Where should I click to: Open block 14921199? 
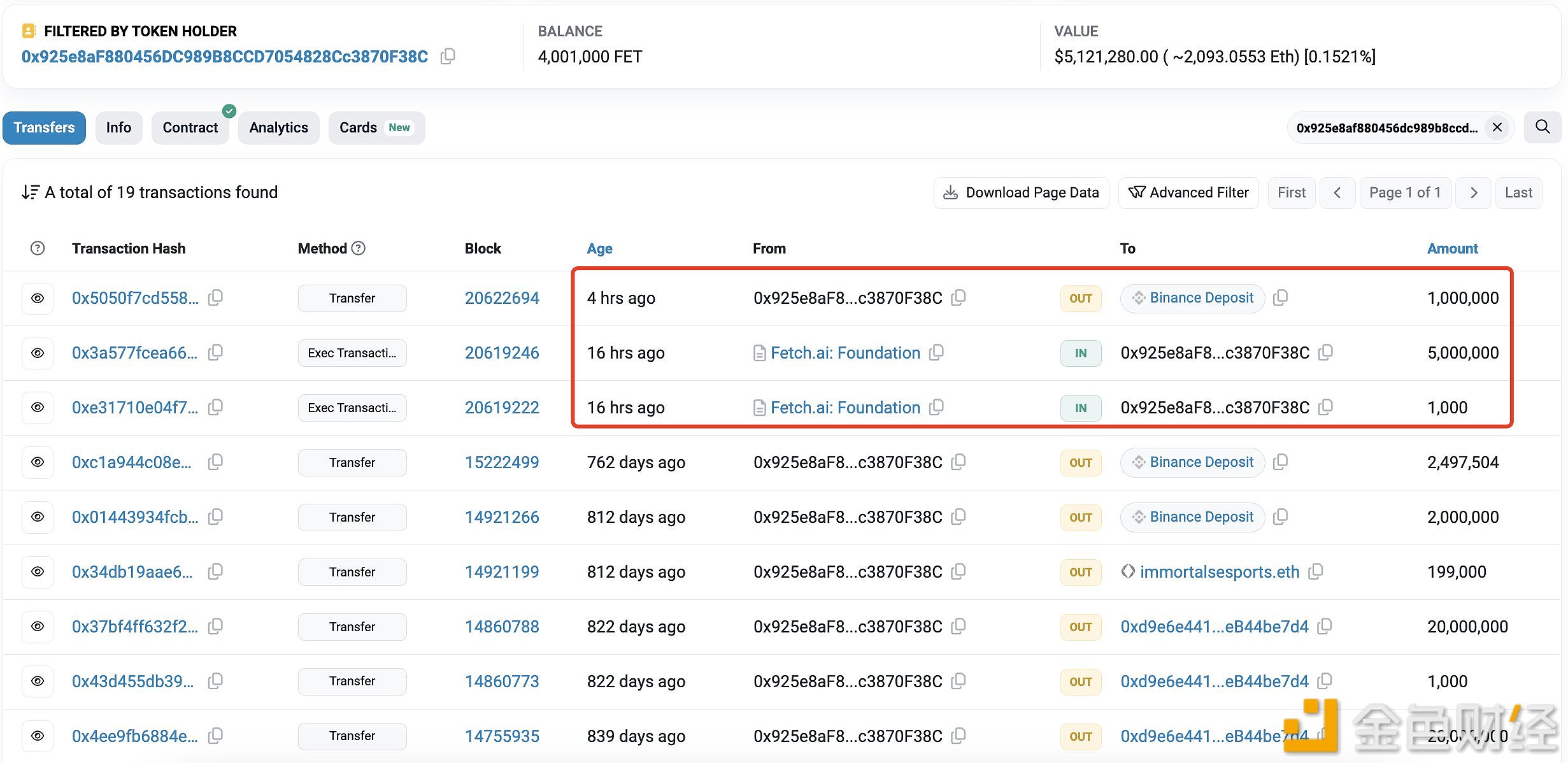click(x=502, y=572)
